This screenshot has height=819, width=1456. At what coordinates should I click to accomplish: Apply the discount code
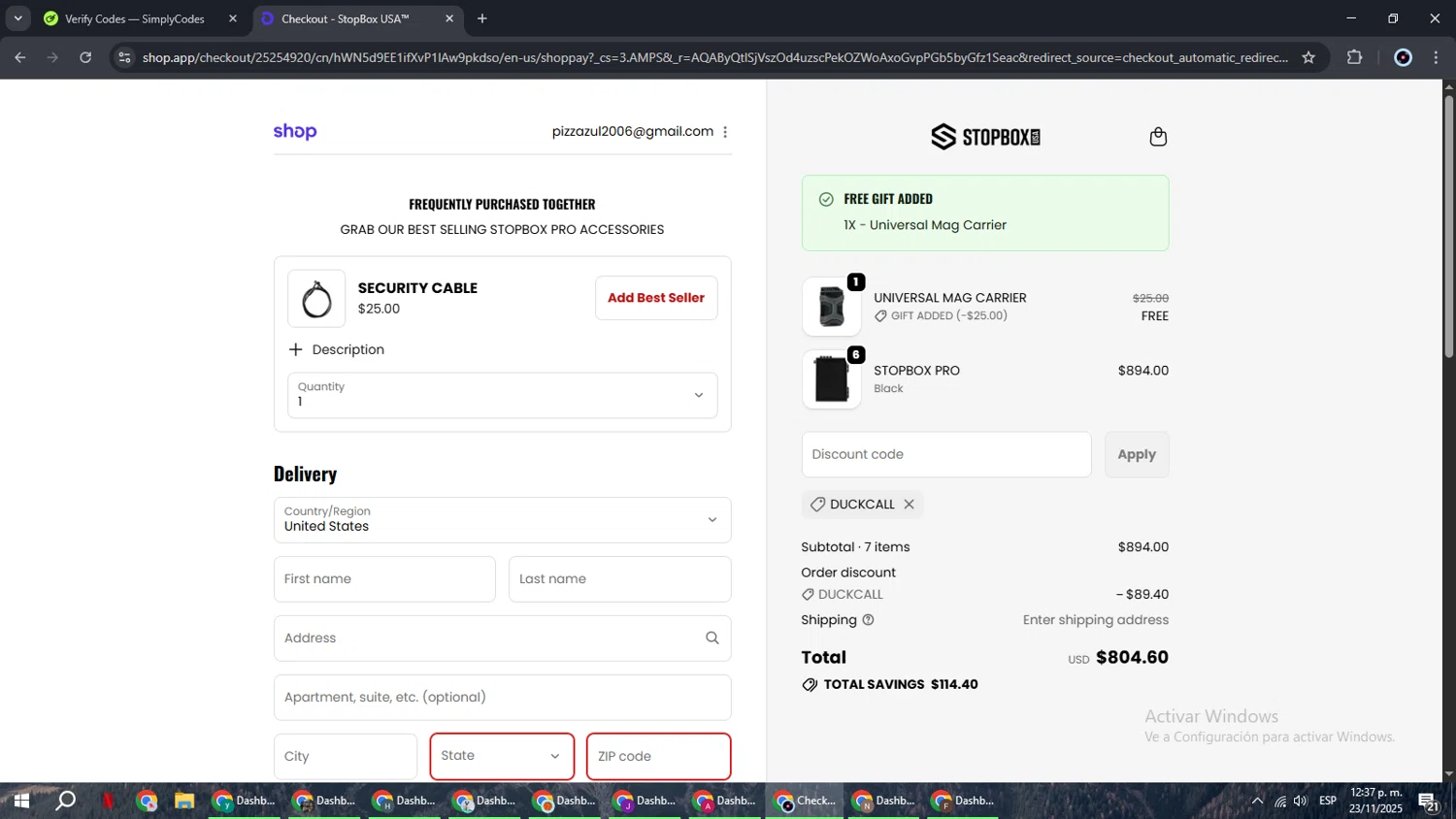click(1137, 454)
